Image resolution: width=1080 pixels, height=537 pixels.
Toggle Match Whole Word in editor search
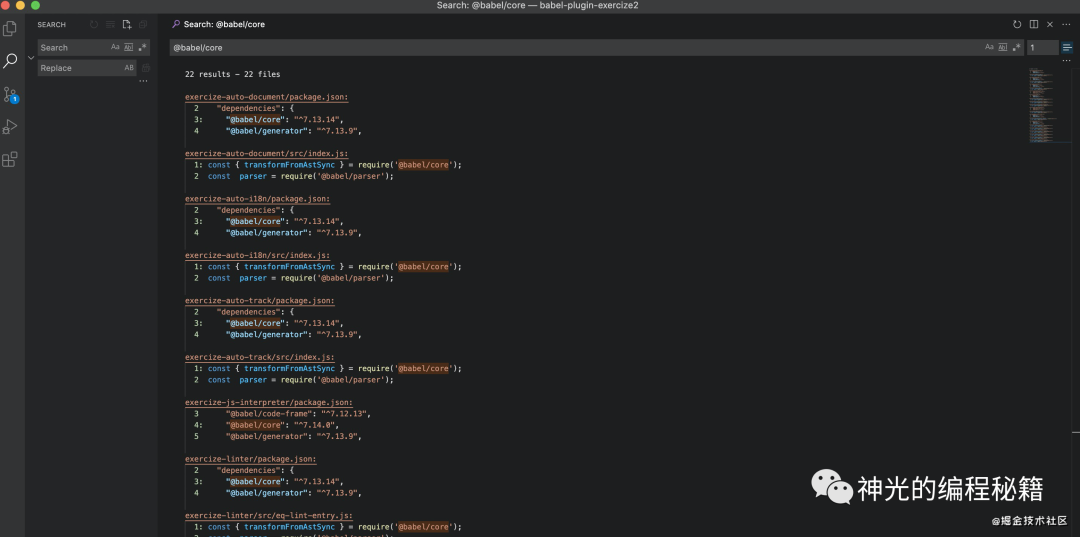1003,48
